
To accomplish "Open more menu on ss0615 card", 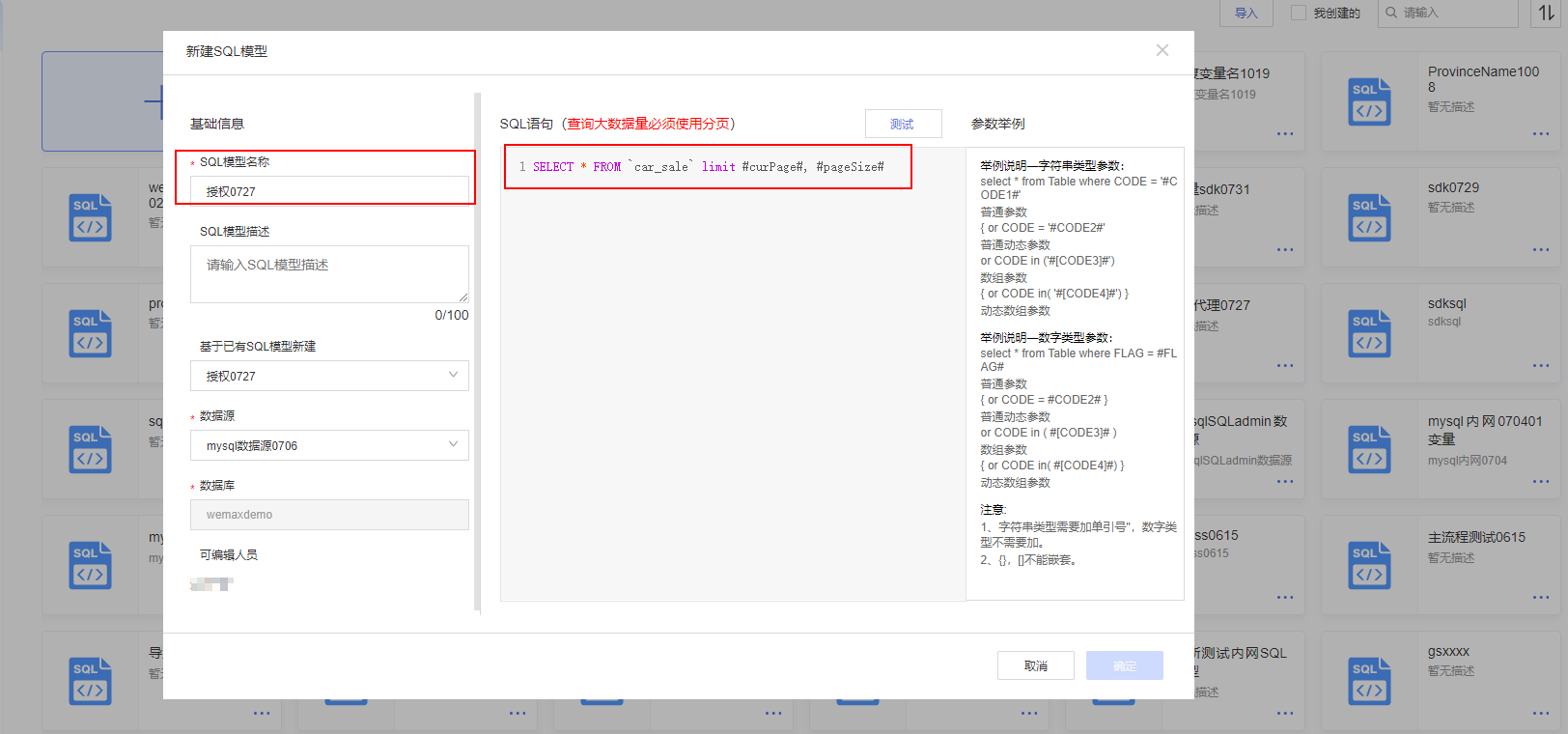I will click(1285, 598).
